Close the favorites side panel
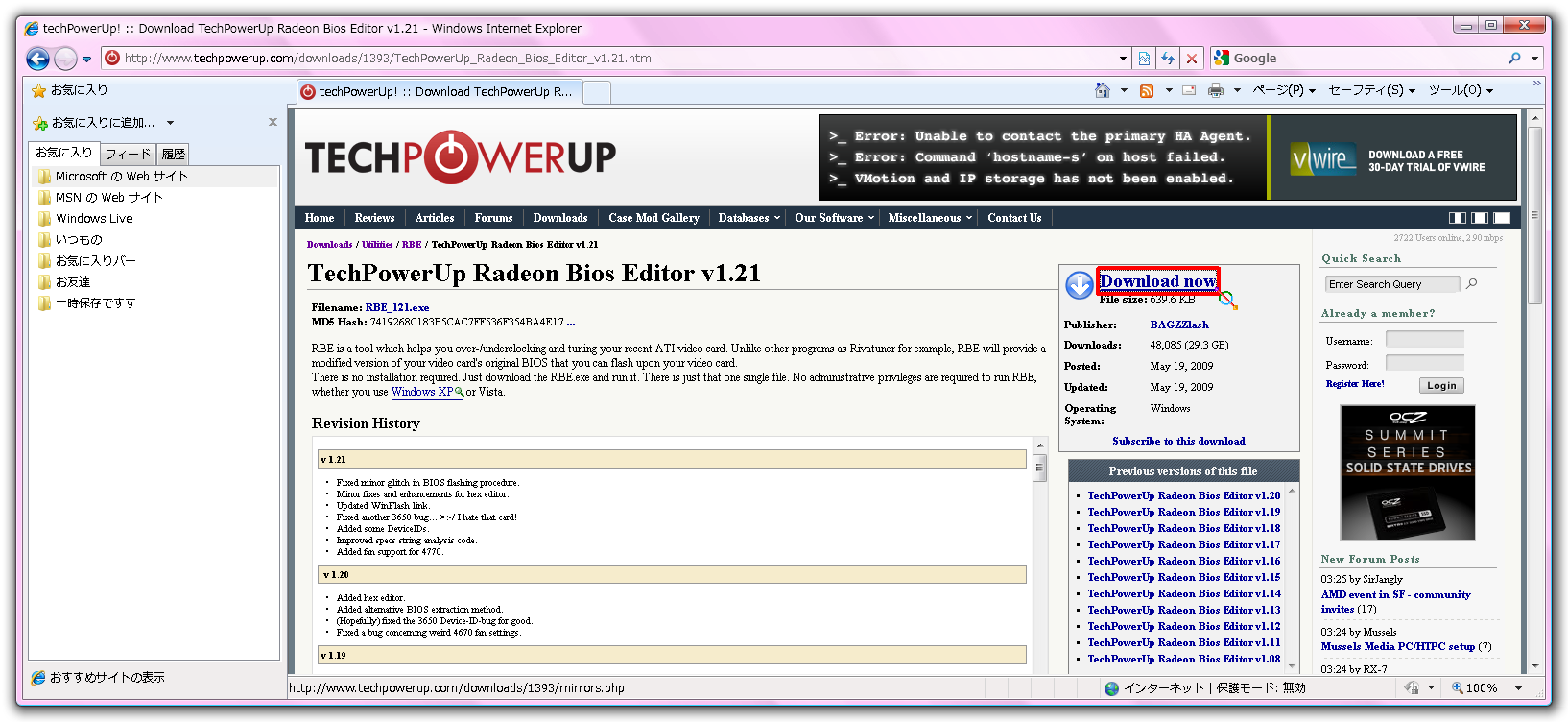The image size is (1568, 722). 273,122
